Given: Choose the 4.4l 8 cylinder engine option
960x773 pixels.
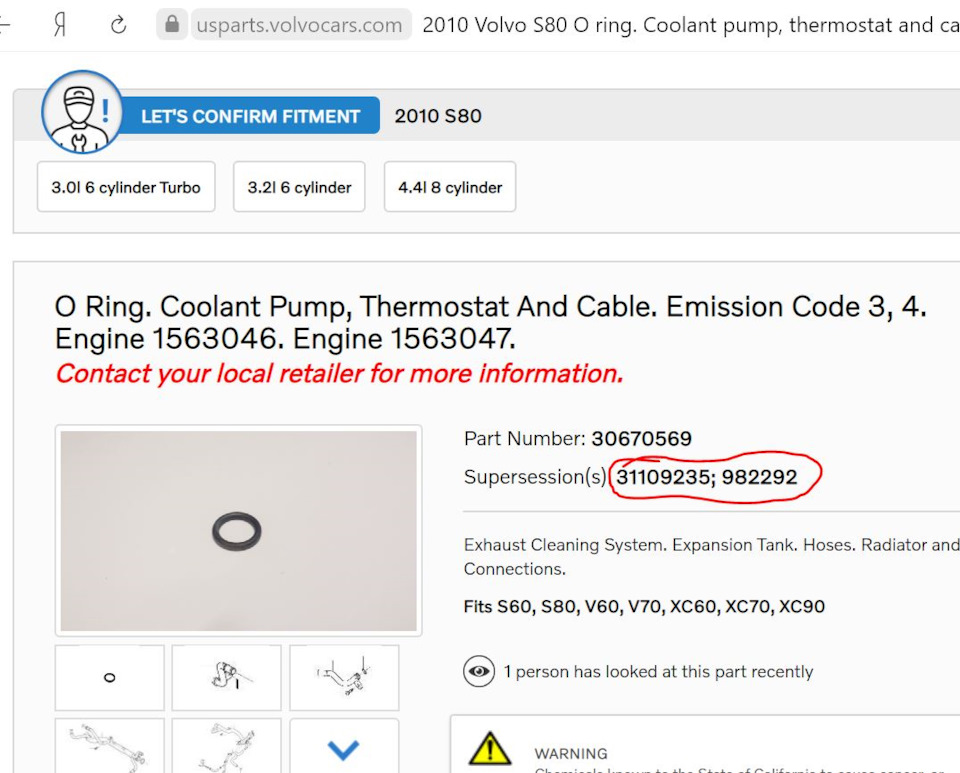Looking at the screenshot, I should tap(450, 187).
